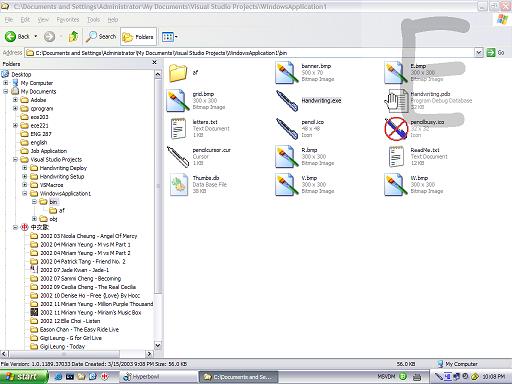Expand Handwriting Setup node
The width and height of the screenshot is (512, 384).
24,176
